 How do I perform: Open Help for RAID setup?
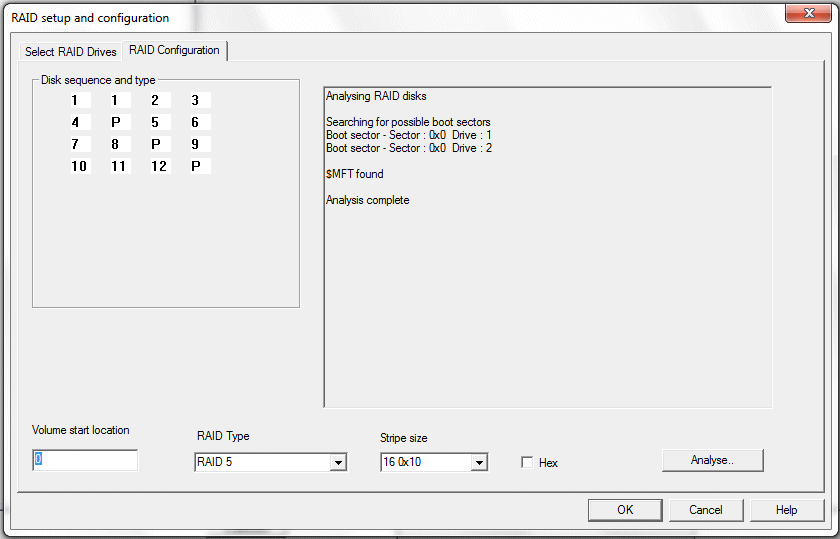pyautogui.click(x=787, y=510)
